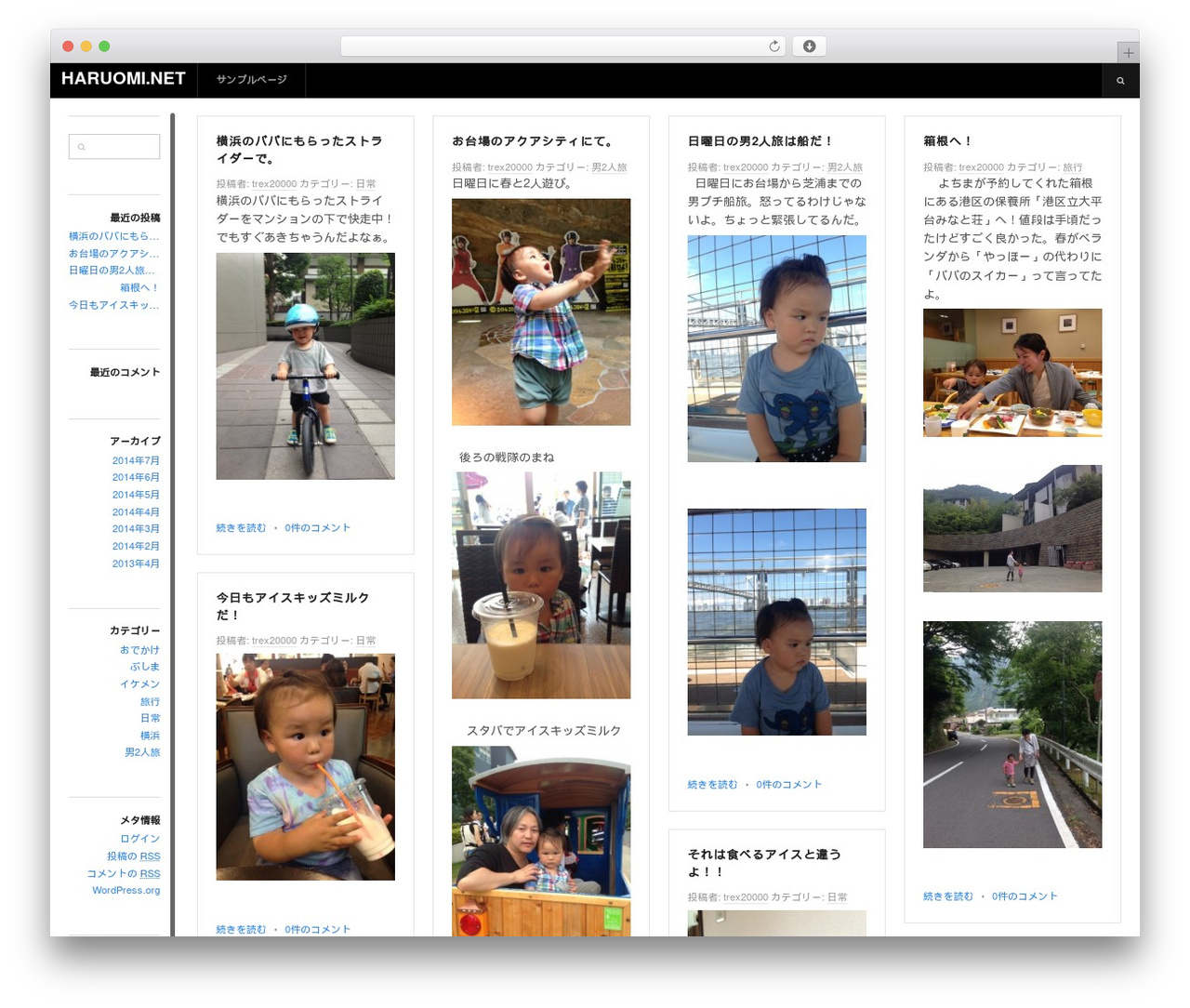
Task: Click the browser download icon button
Action: 809,46
